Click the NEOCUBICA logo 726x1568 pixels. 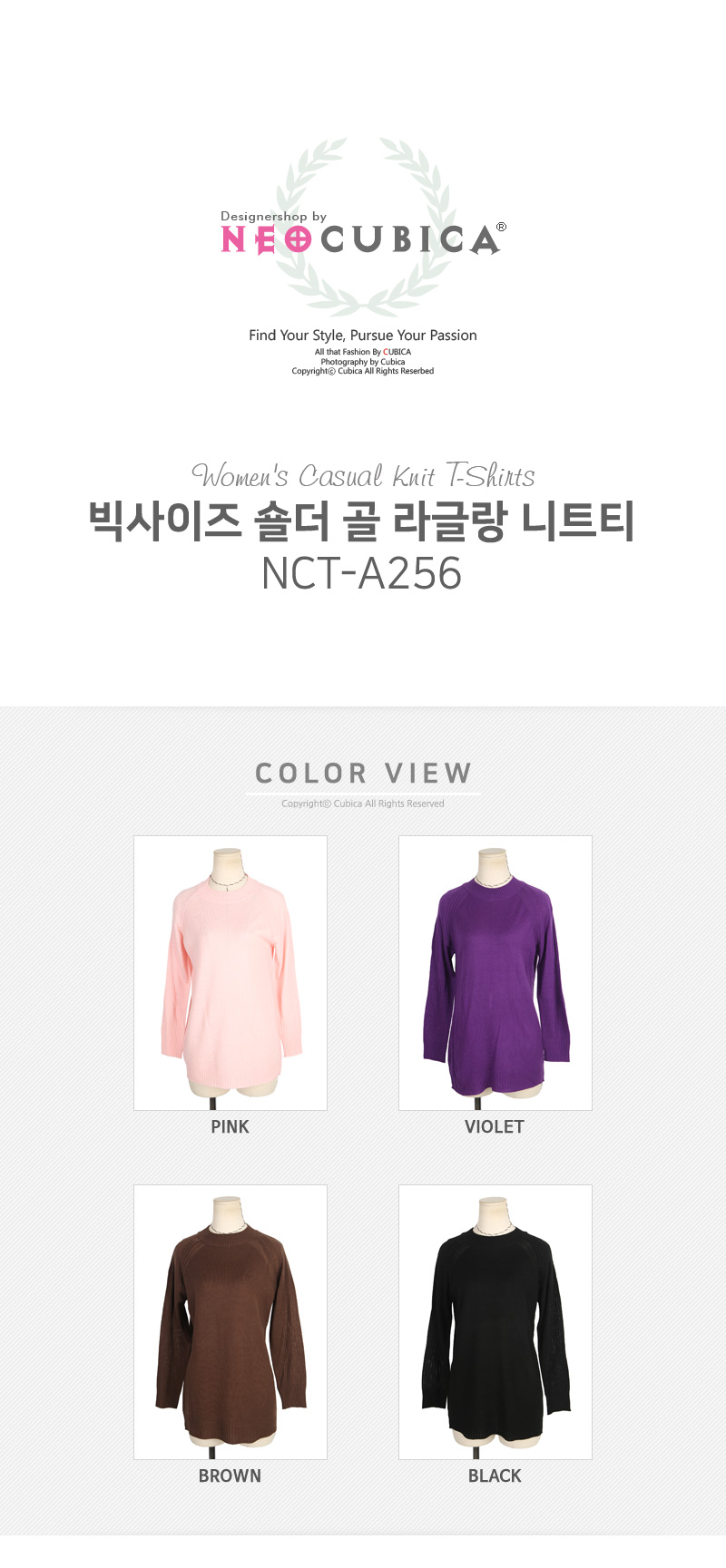pos(360,239)
